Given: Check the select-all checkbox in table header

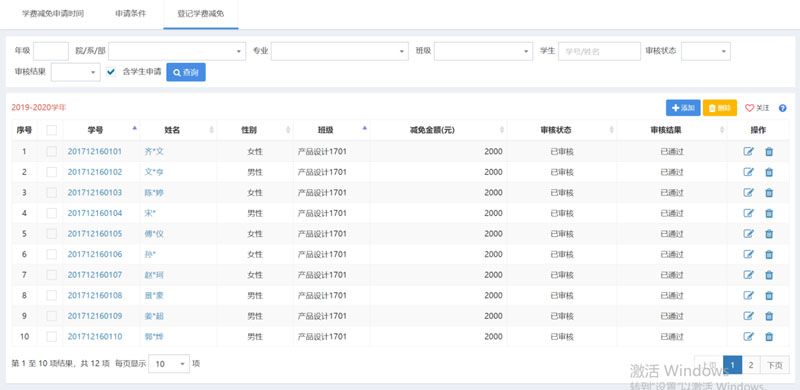Looking at the screenshot, I should (x=52, y=130).
